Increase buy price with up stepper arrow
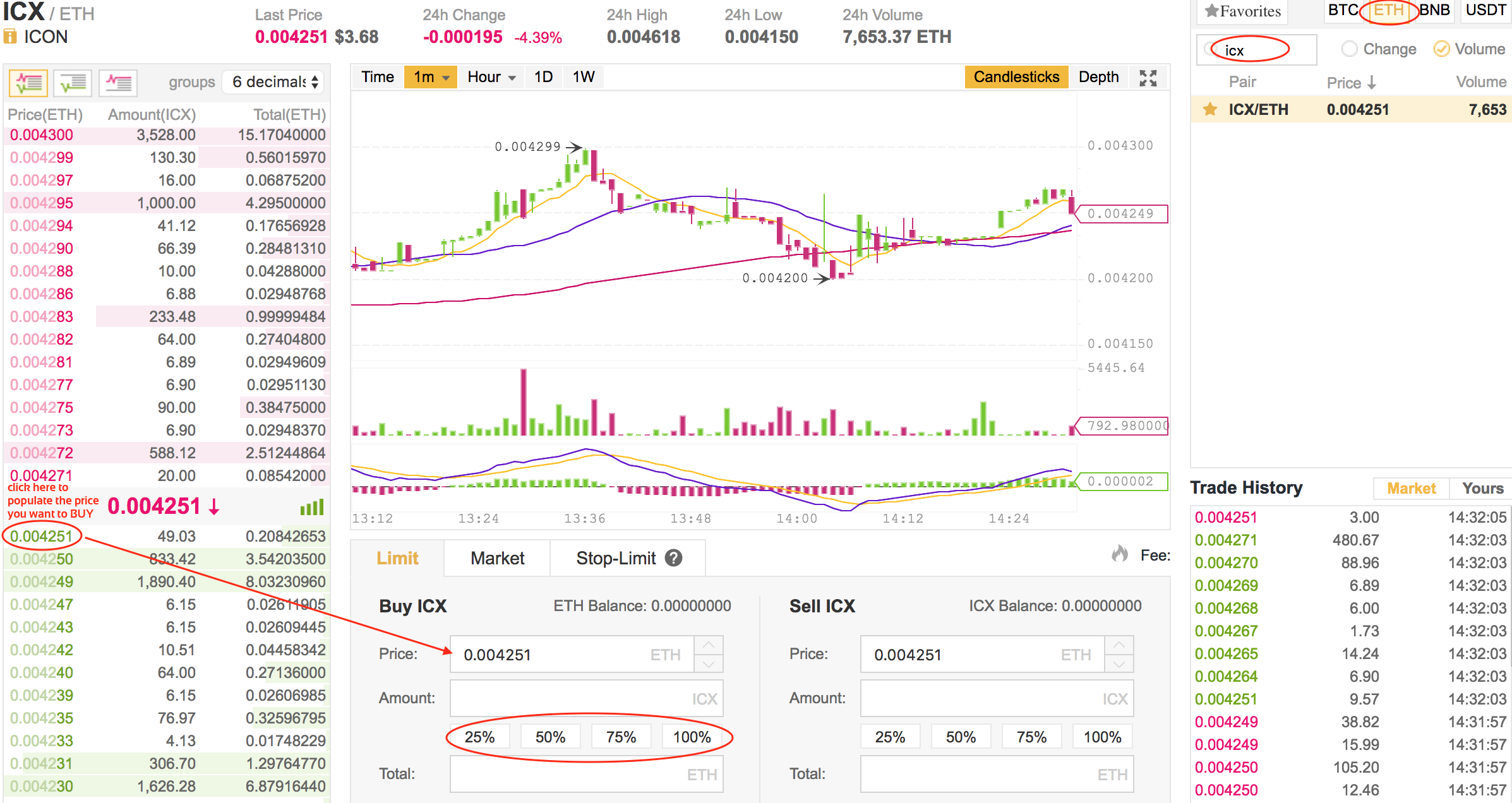Viewport: 1512px width, 803px height. click(x=709, y=645)
